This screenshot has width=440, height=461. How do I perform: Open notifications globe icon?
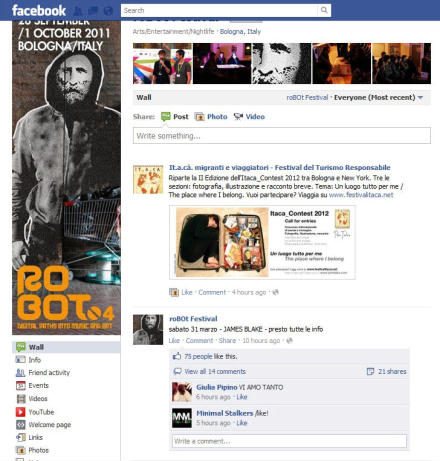click(108, 11)
